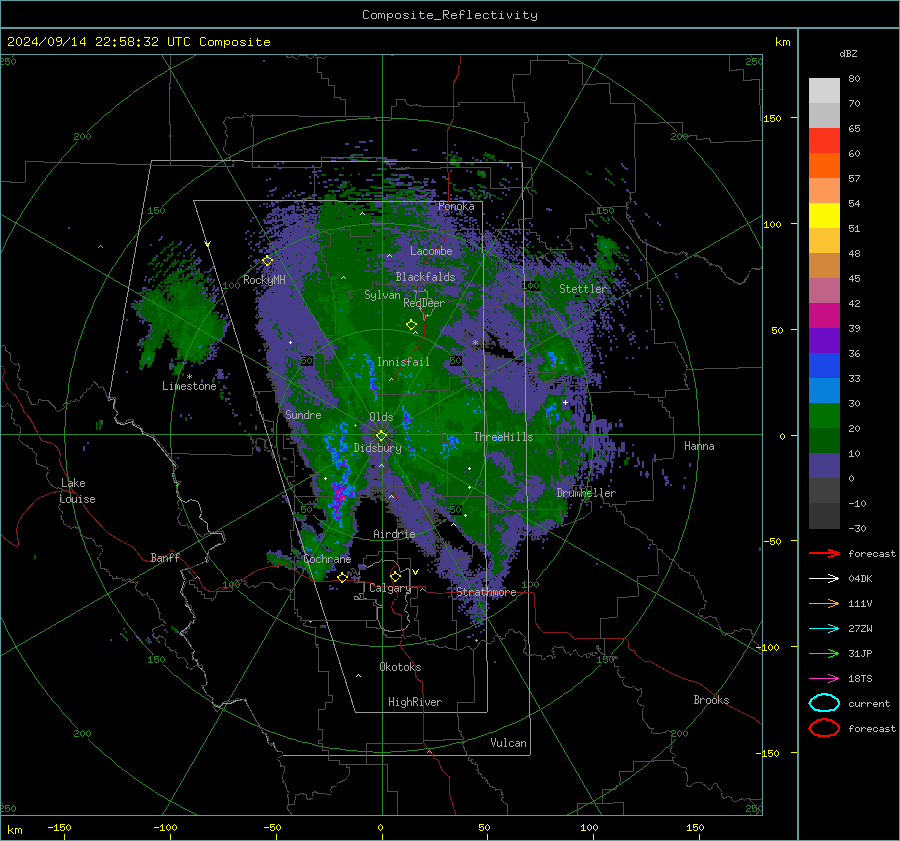Click the Composite_Reflectivity title text
The width and height of the screenshot is (900, 841).
(450, 15)
